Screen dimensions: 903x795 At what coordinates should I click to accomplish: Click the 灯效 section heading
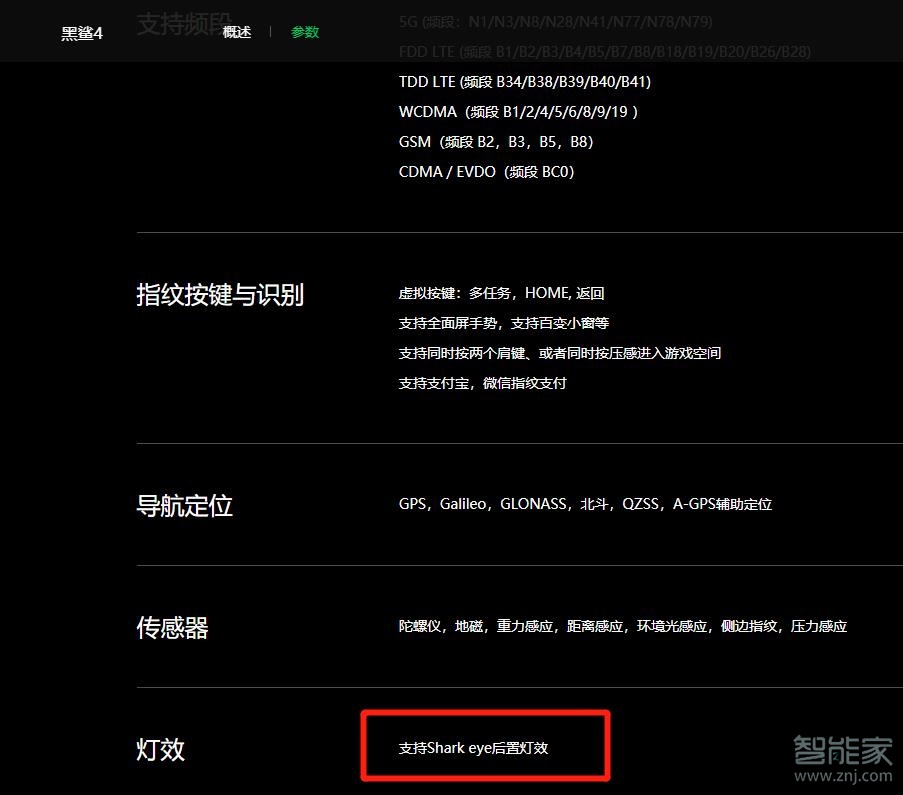(160, 749)
